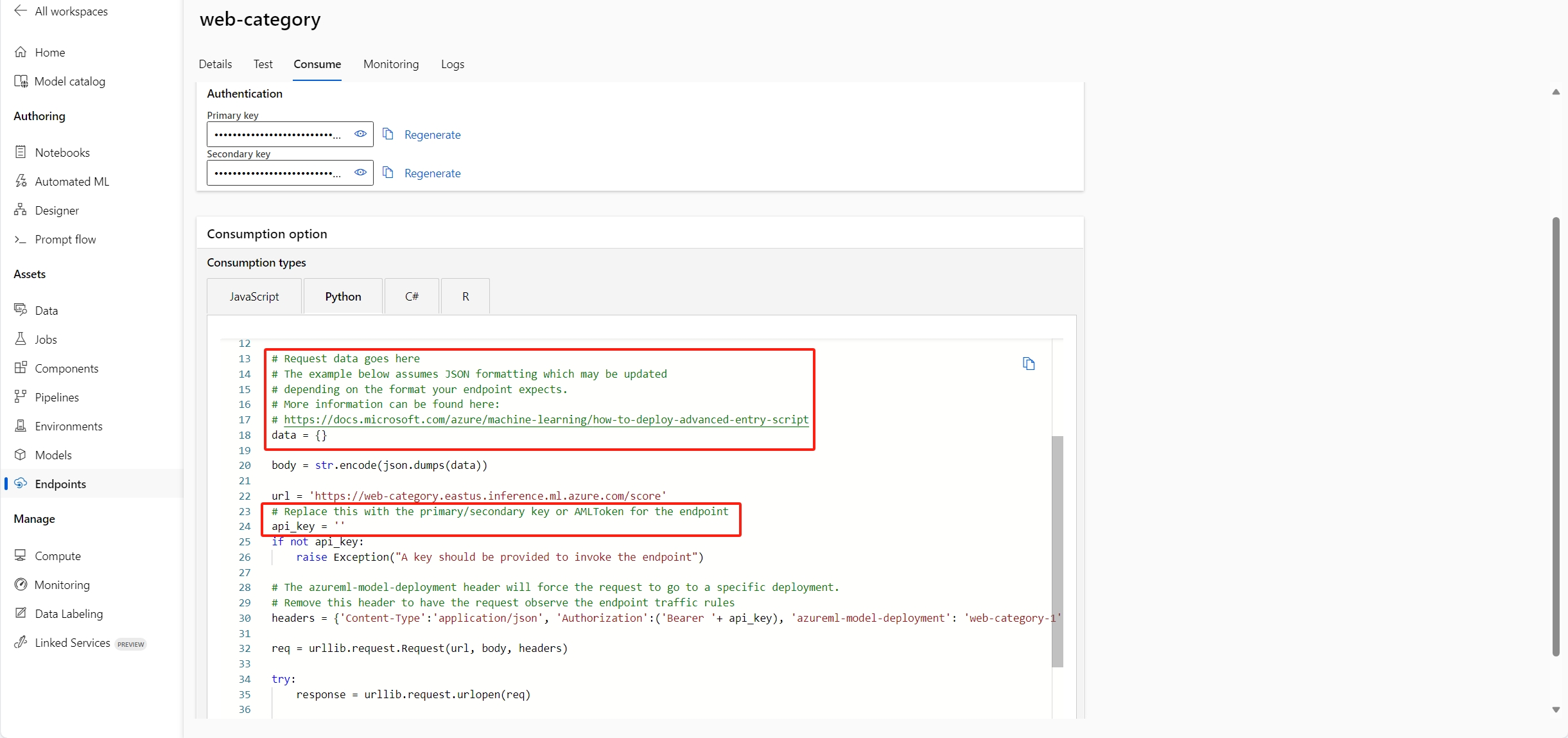The image size is (1568, 738).
Task: Copy the secondary key to clipboard
Action: pyautogui.click(x=388, y=173)
